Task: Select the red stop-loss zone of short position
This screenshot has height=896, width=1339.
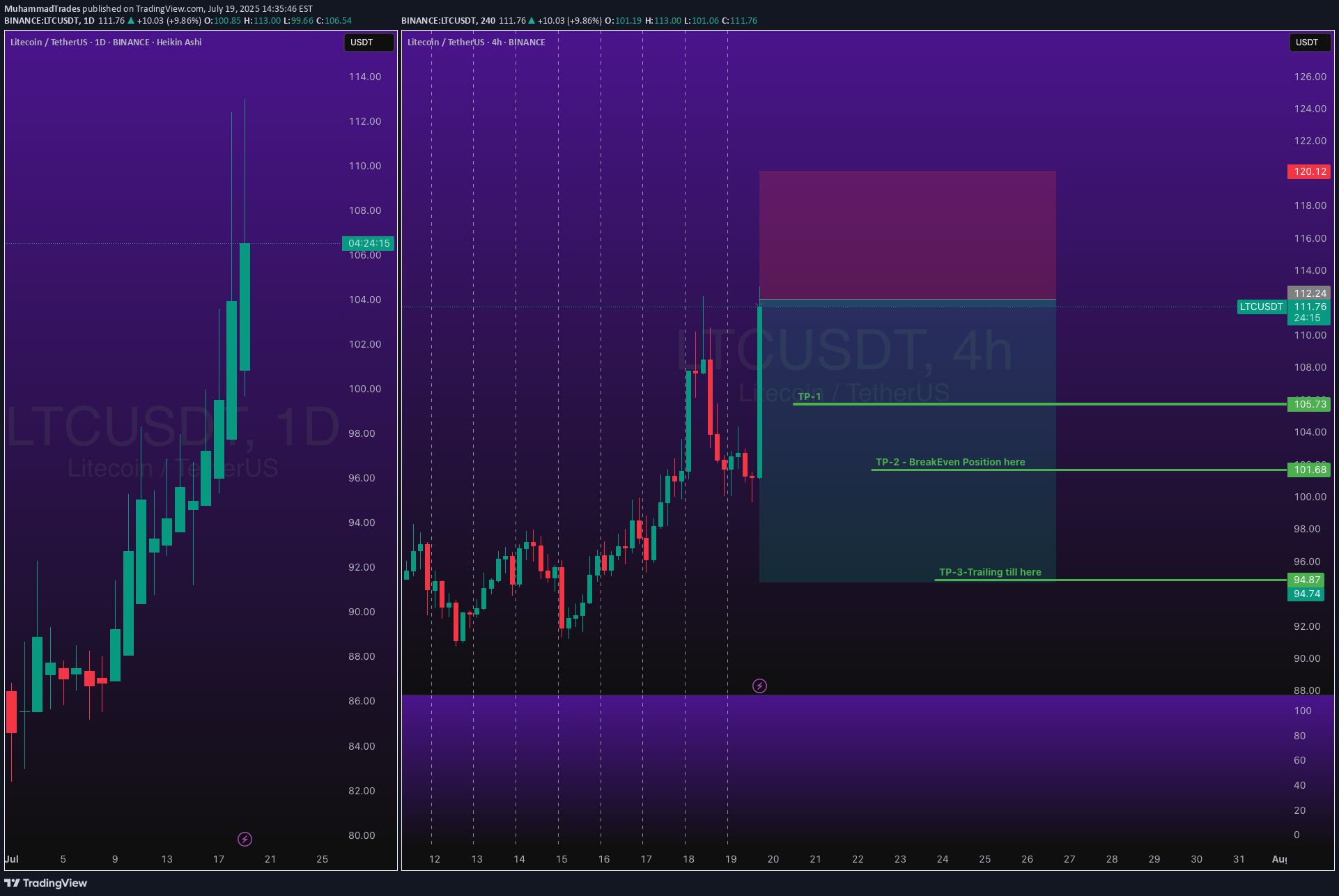Action: coord(907,235)
